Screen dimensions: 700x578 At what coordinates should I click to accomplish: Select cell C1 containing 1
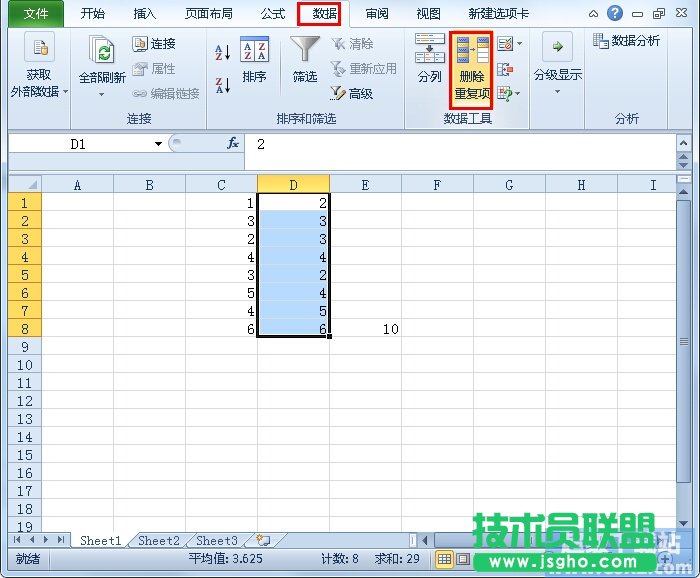221,203
